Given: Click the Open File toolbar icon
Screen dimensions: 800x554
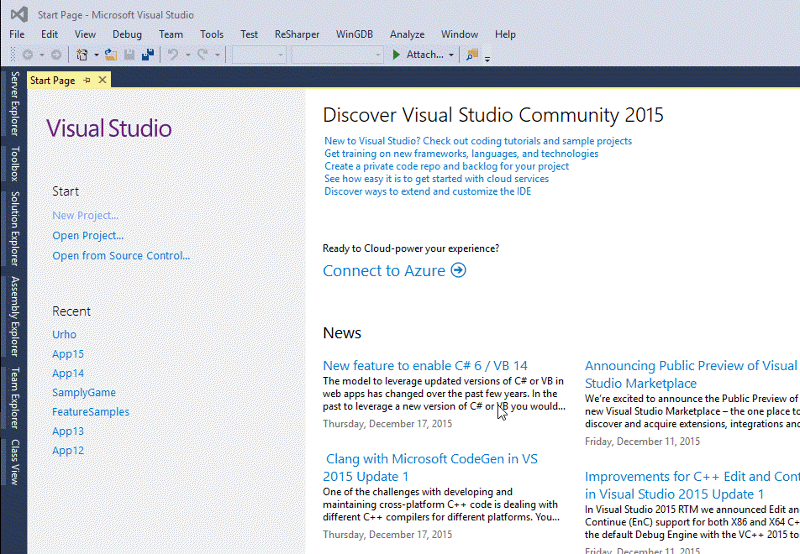Looking at the screenshot, I should pos(111,55).
